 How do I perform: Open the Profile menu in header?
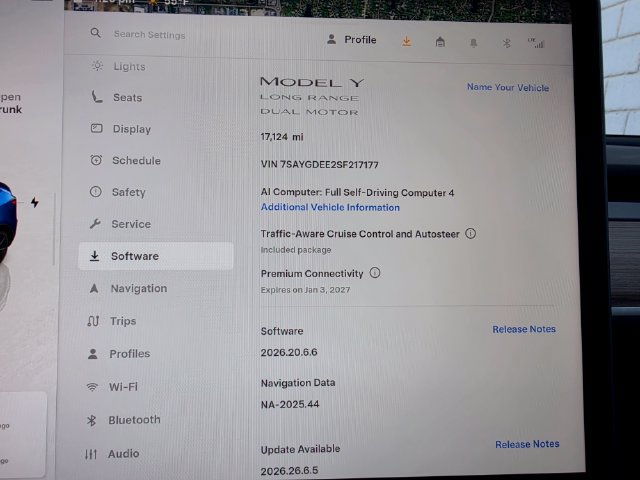(x=352, y=40)
